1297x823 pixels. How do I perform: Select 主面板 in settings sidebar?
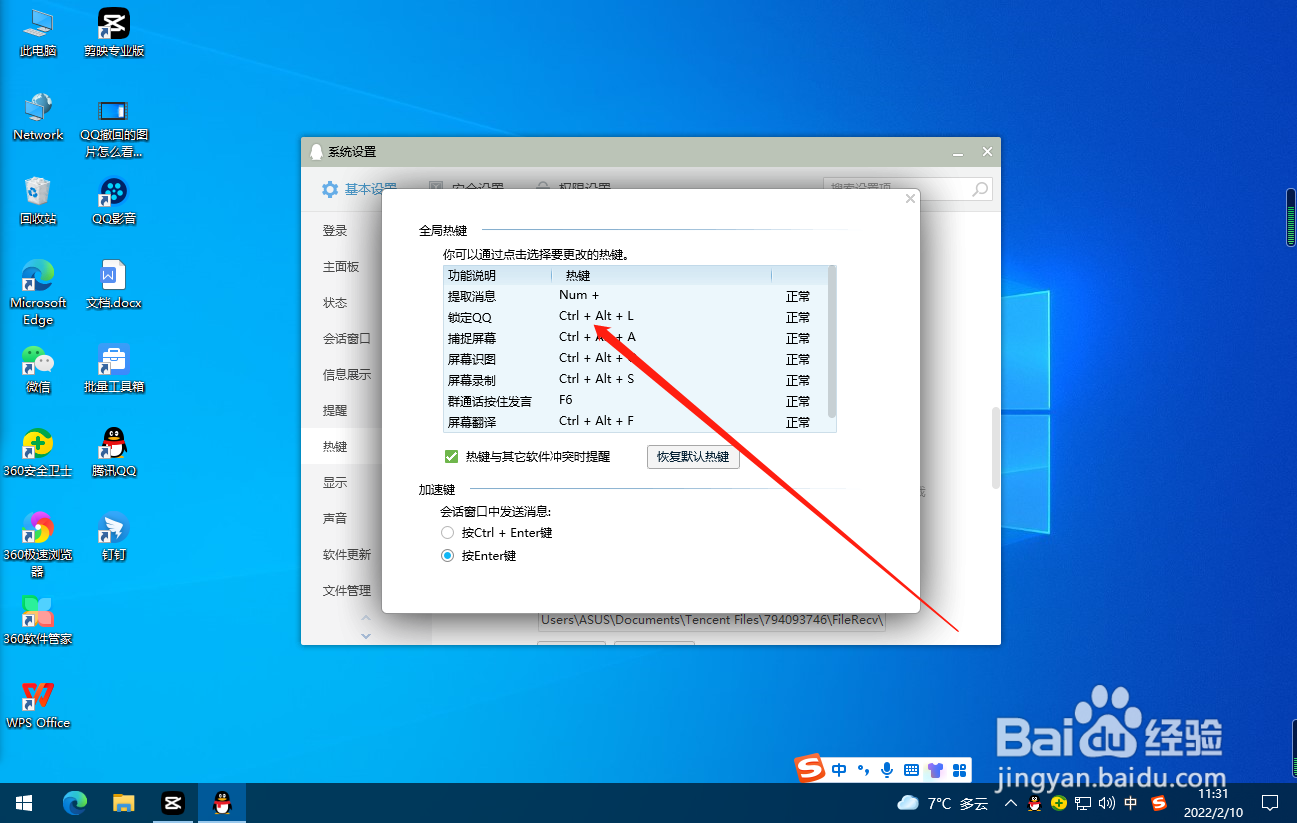tap(341, 267)
